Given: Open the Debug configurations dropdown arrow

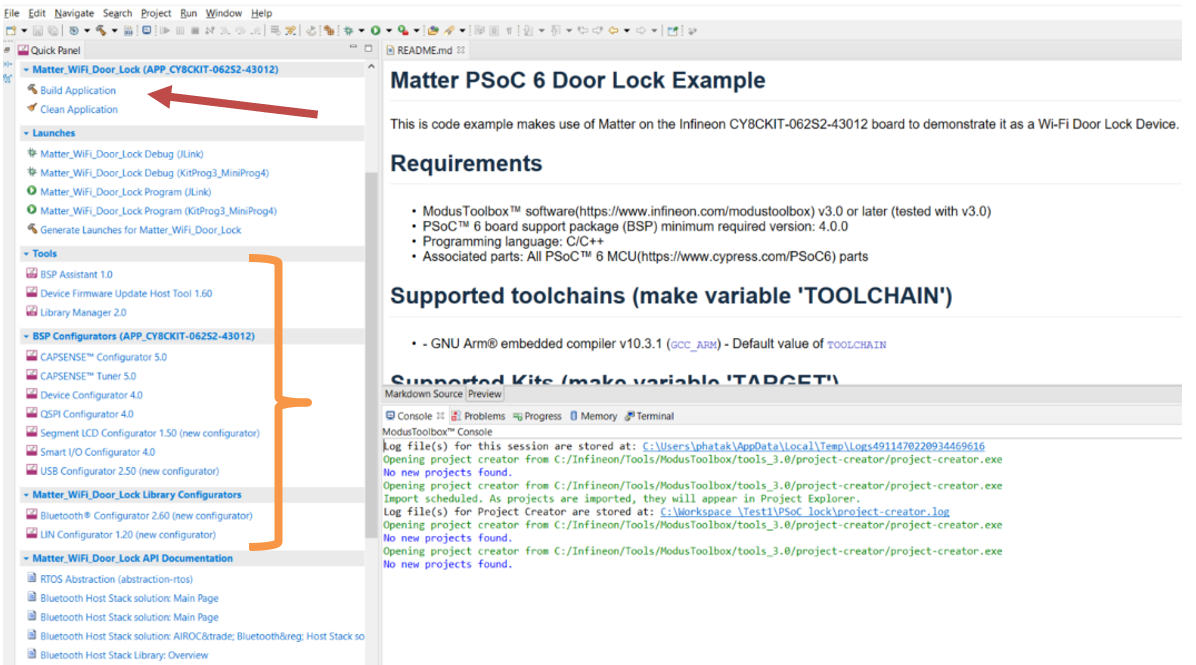Looking at the screenshot, I should point(361,31).
